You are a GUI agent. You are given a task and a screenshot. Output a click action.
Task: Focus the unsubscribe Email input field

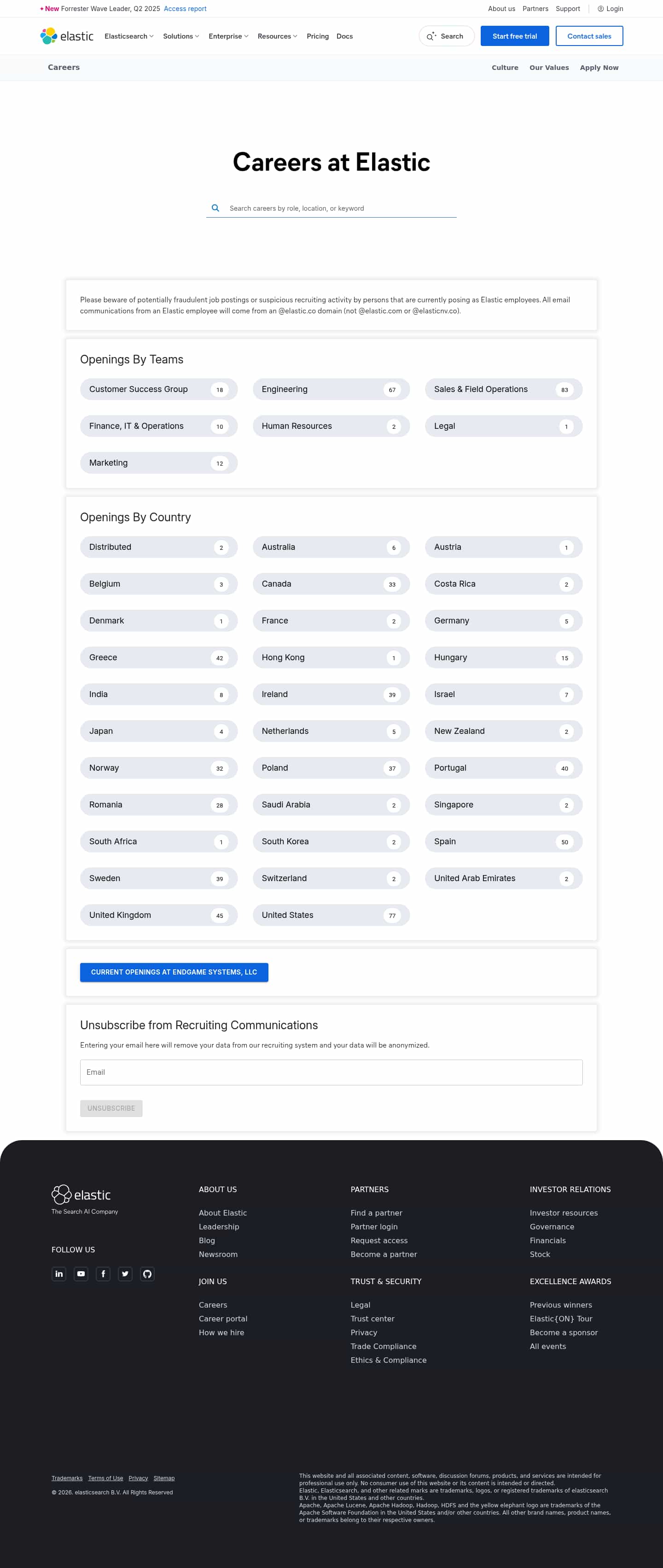[x=331, y=1072]
